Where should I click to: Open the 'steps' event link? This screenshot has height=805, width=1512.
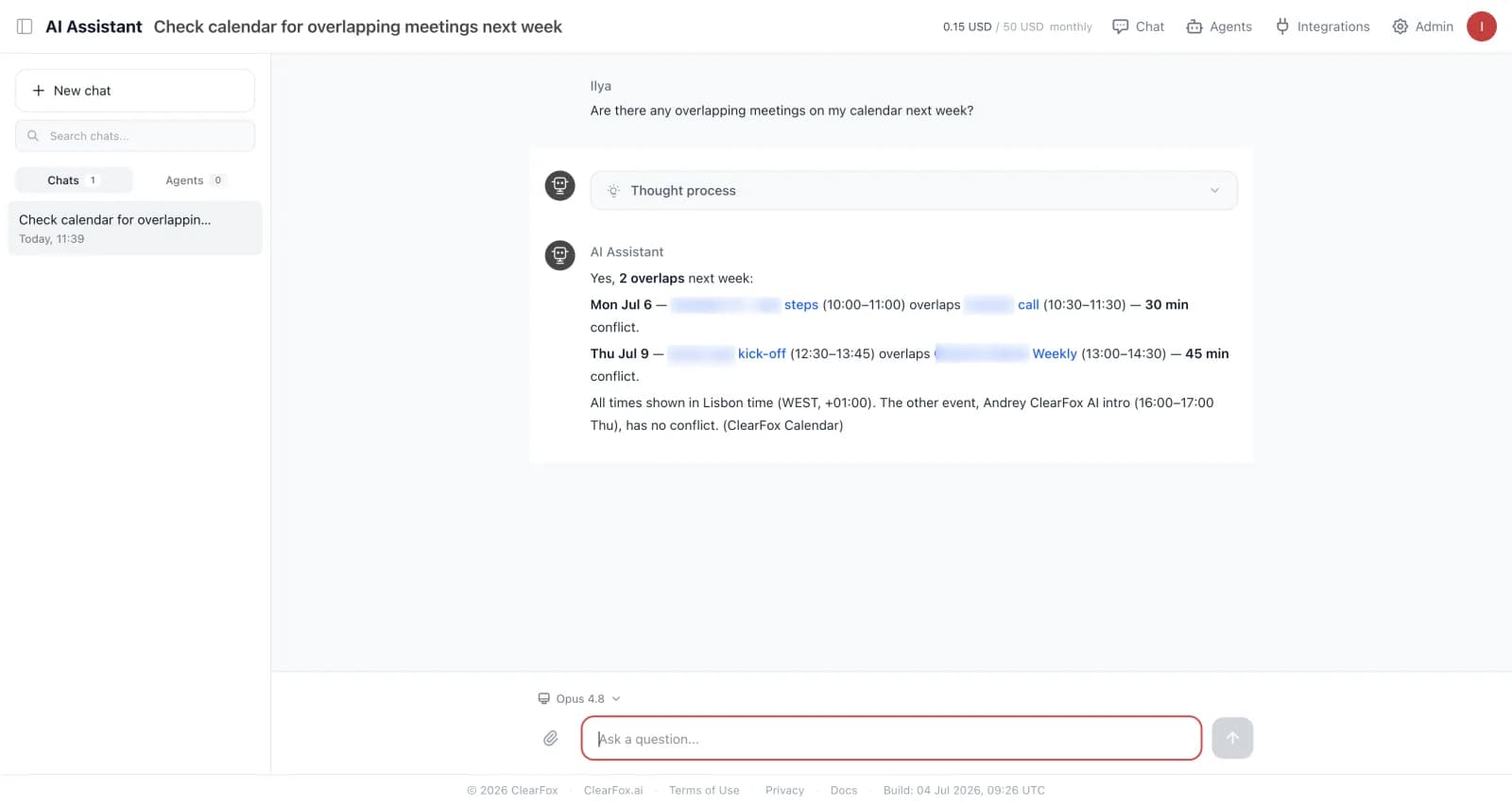801,304
